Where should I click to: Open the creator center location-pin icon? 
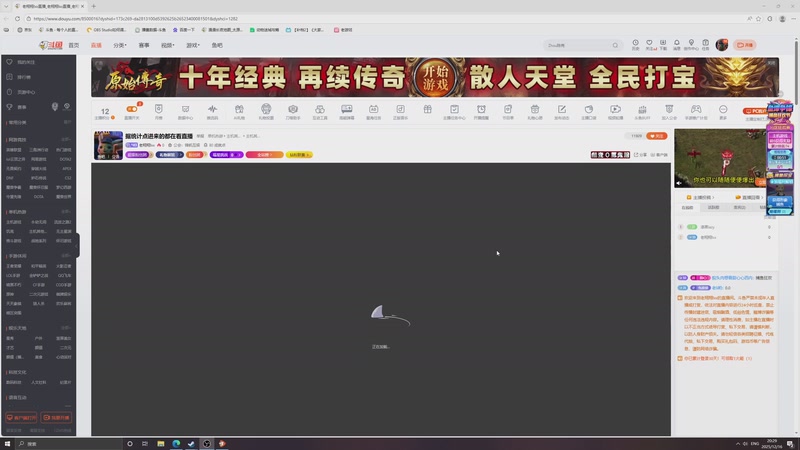(x=691, y=43)
